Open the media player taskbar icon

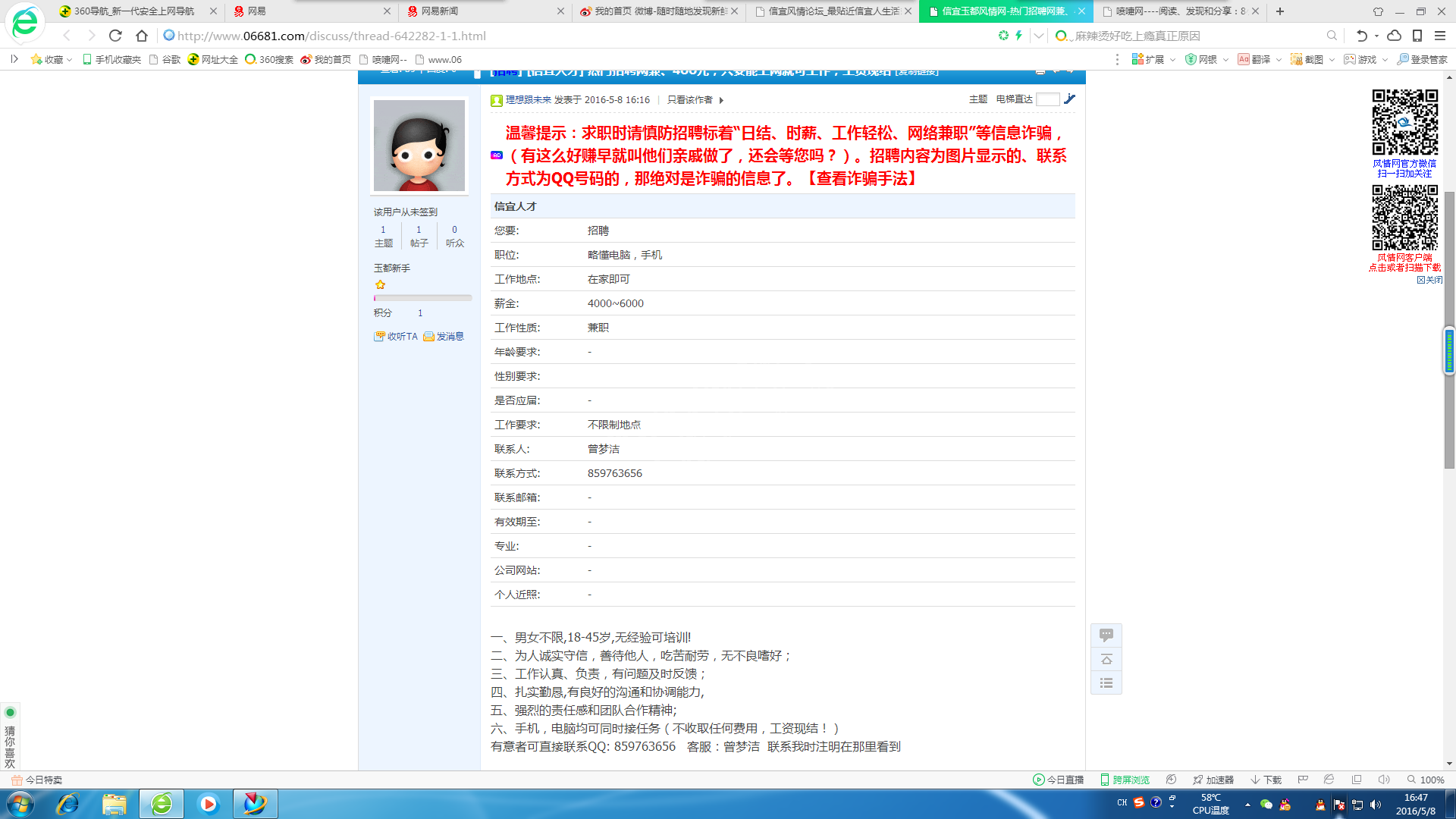[208, 804]
